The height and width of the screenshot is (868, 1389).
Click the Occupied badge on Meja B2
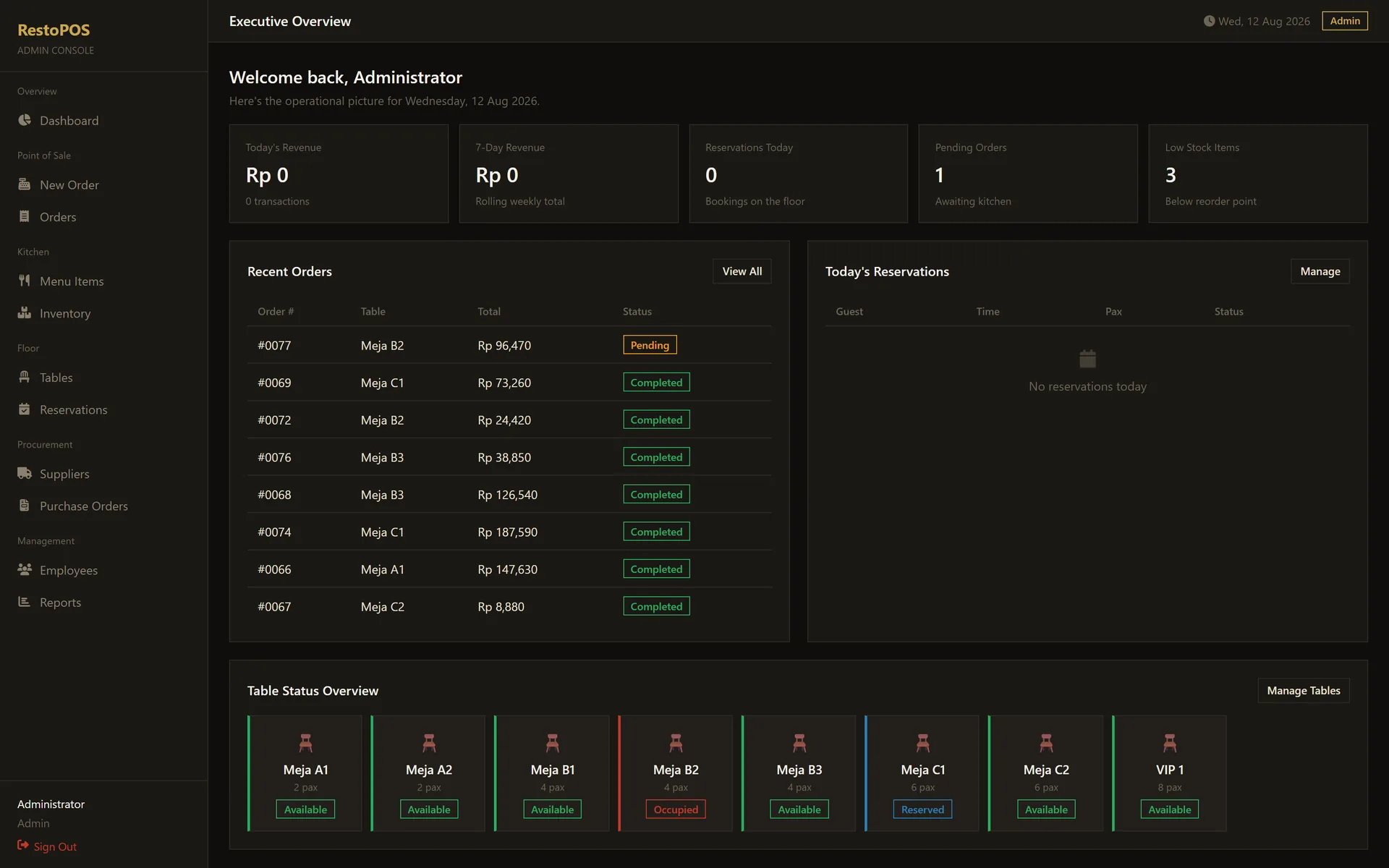coord(676,809)
